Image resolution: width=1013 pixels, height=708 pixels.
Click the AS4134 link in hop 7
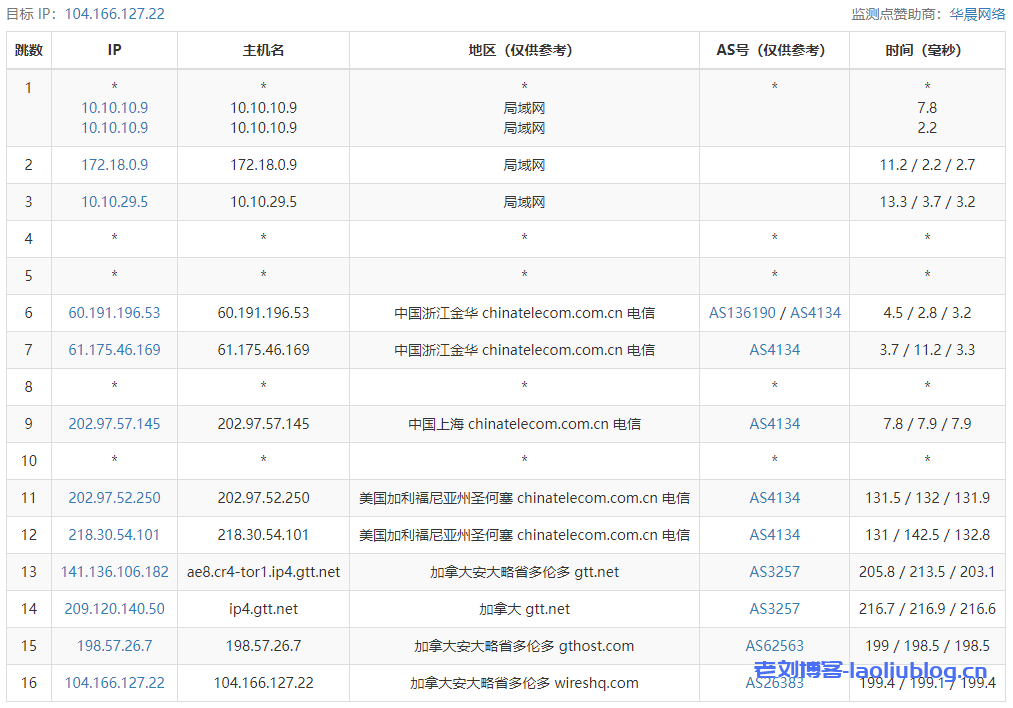(x=773, y=349)
